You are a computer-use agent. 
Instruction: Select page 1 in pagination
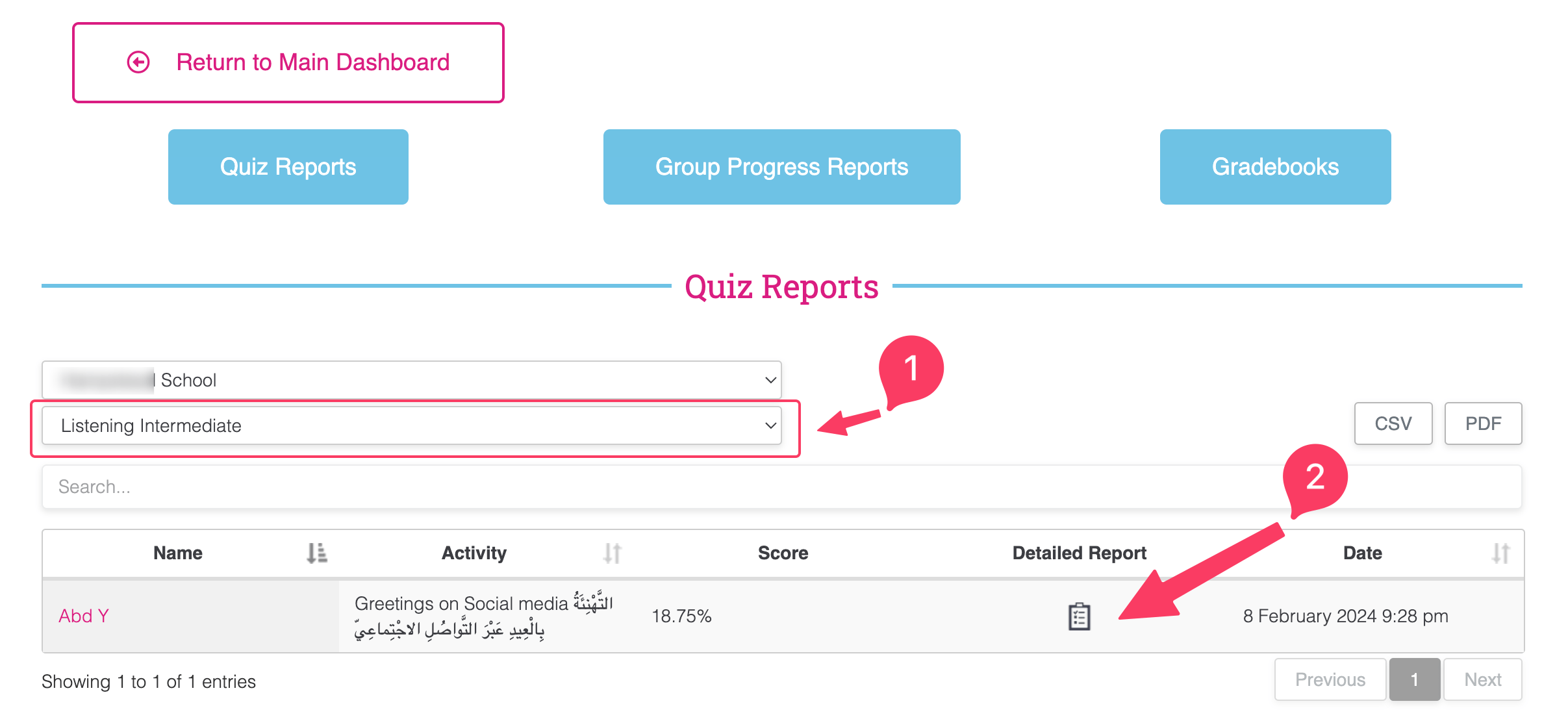(1414, 679)
